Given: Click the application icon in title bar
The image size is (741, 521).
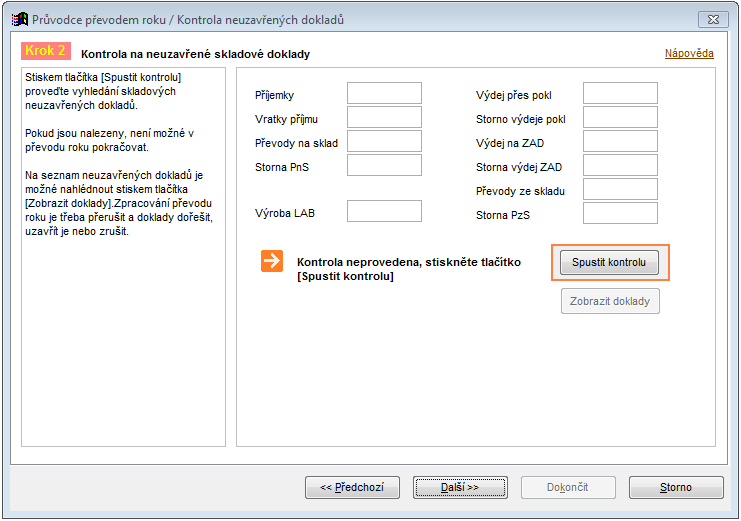Looking at the screenshot, I should point(20,19).
